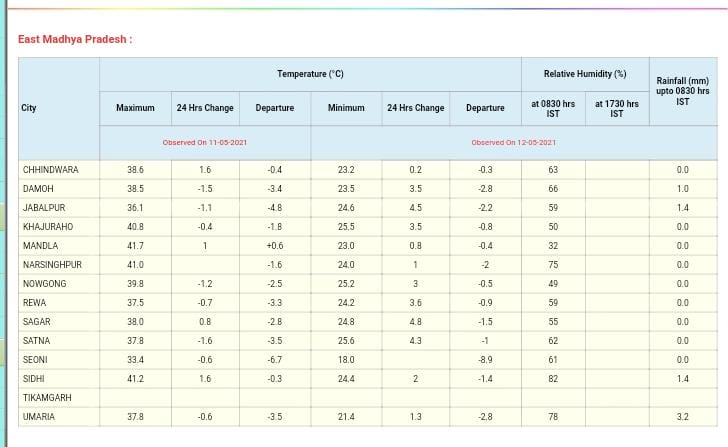Click the JABALPUR city name
Image resolution: width=728 pixels, height=447 pixels.
(43, 208)
